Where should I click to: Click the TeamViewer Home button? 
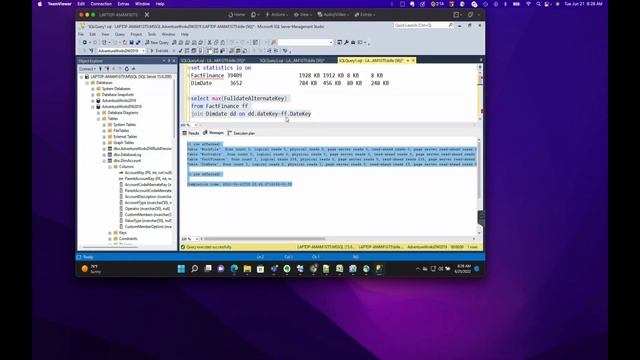tap(237, 15)
